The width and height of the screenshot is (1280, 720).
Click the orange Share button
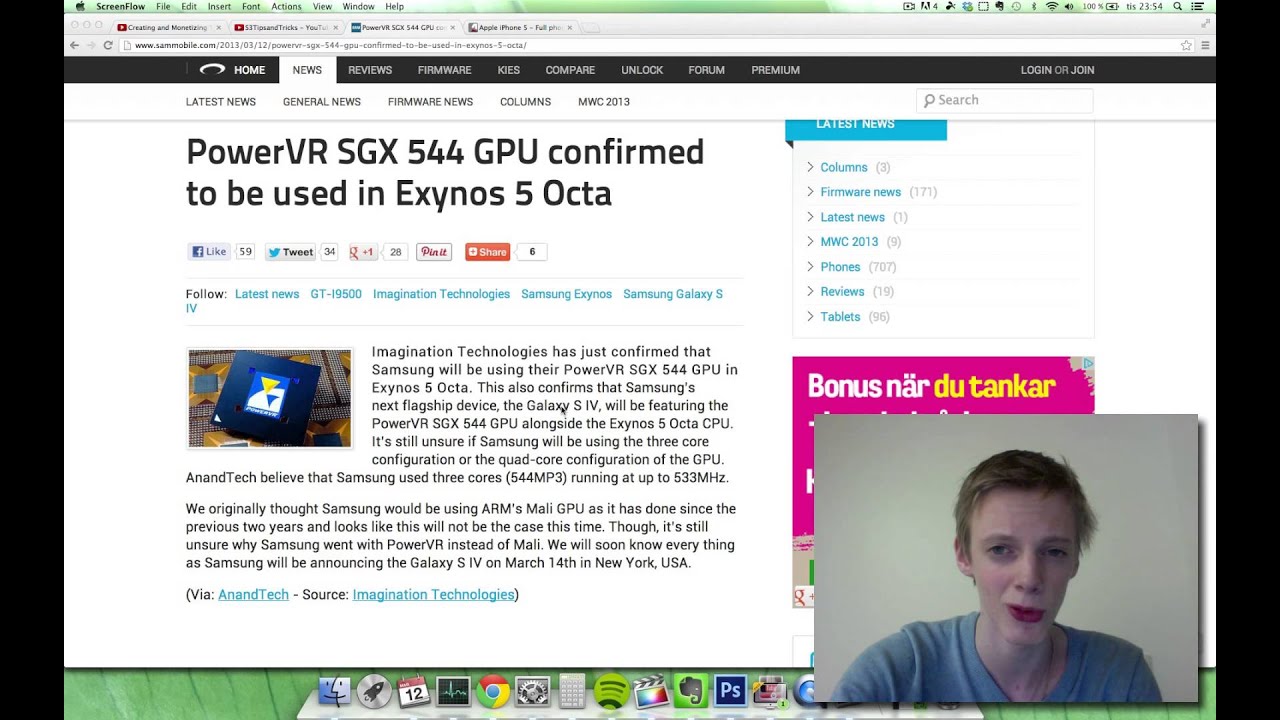point(487,252)
